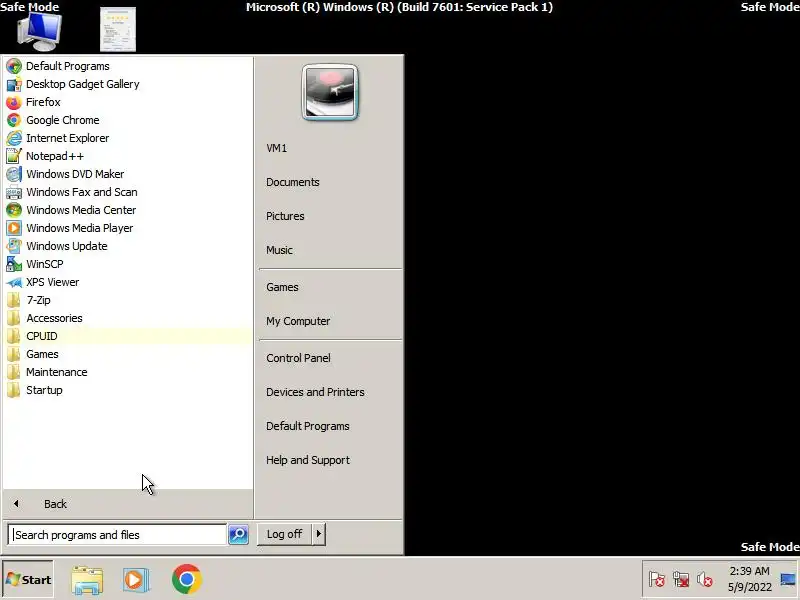Screen dimensions: 800x600
Task: Expand the Games program folder
Action: [x=128, y=354]
